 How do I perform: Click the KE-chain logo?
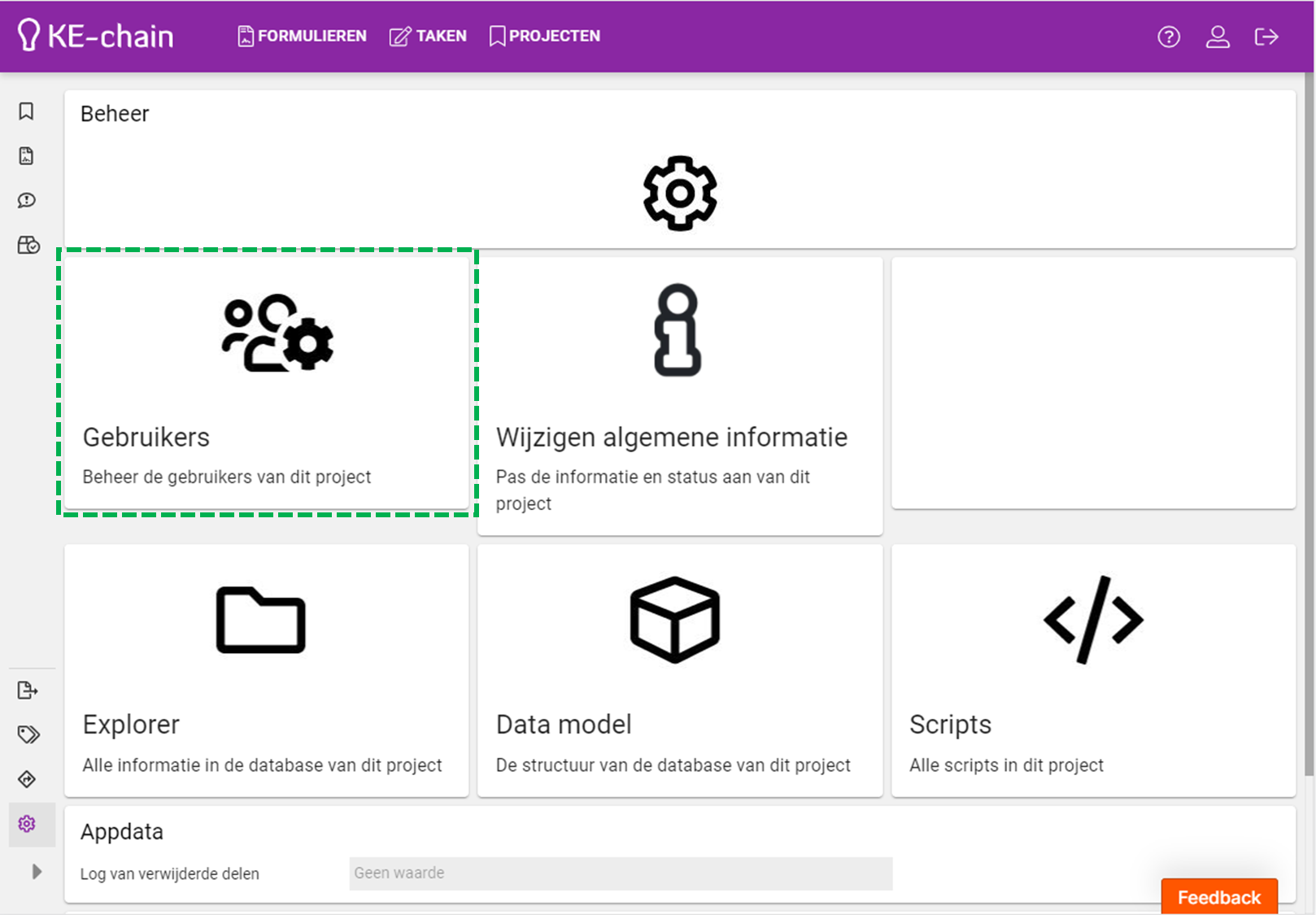(95, 36)
